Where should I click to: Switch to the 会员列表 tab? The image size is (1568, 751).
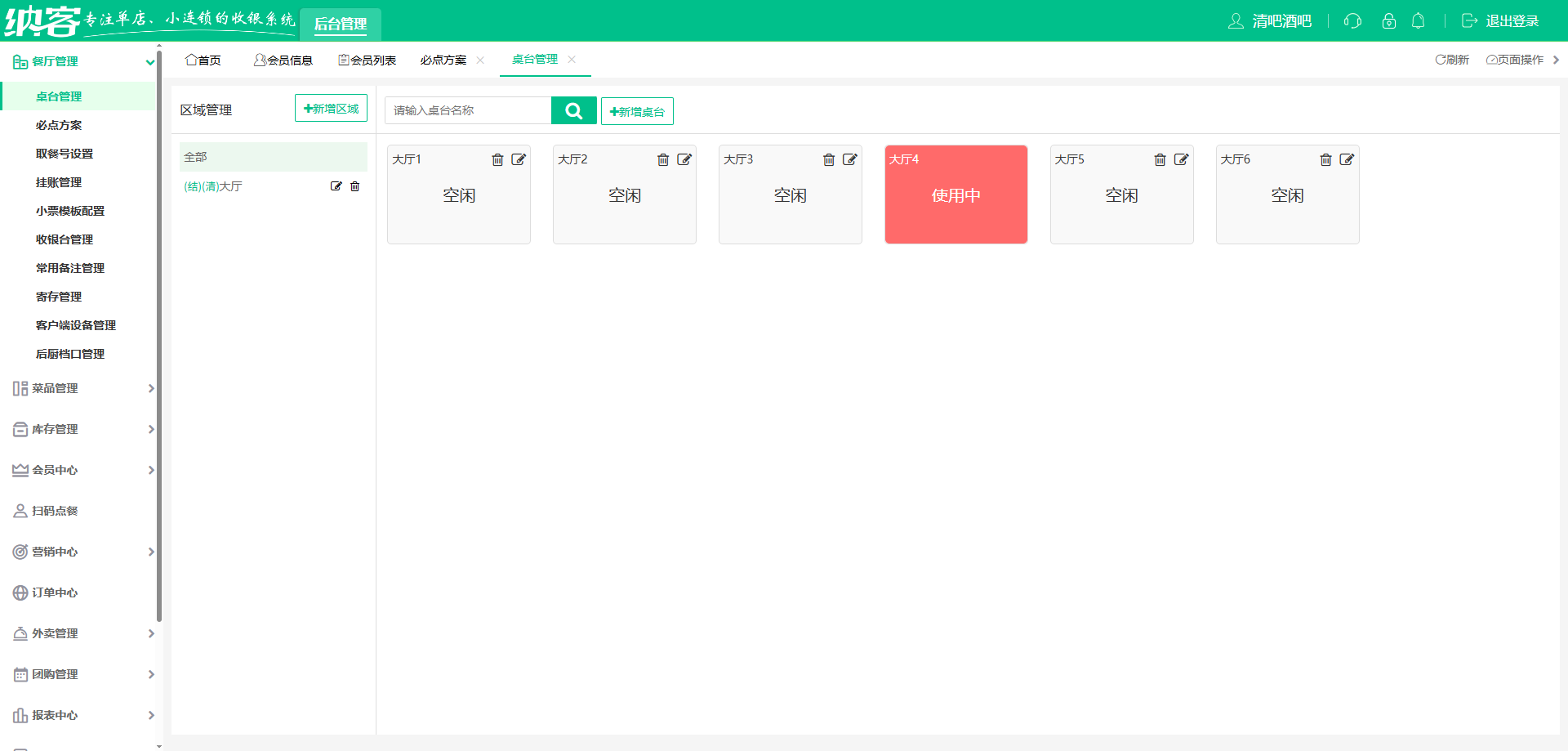point(367,59)
